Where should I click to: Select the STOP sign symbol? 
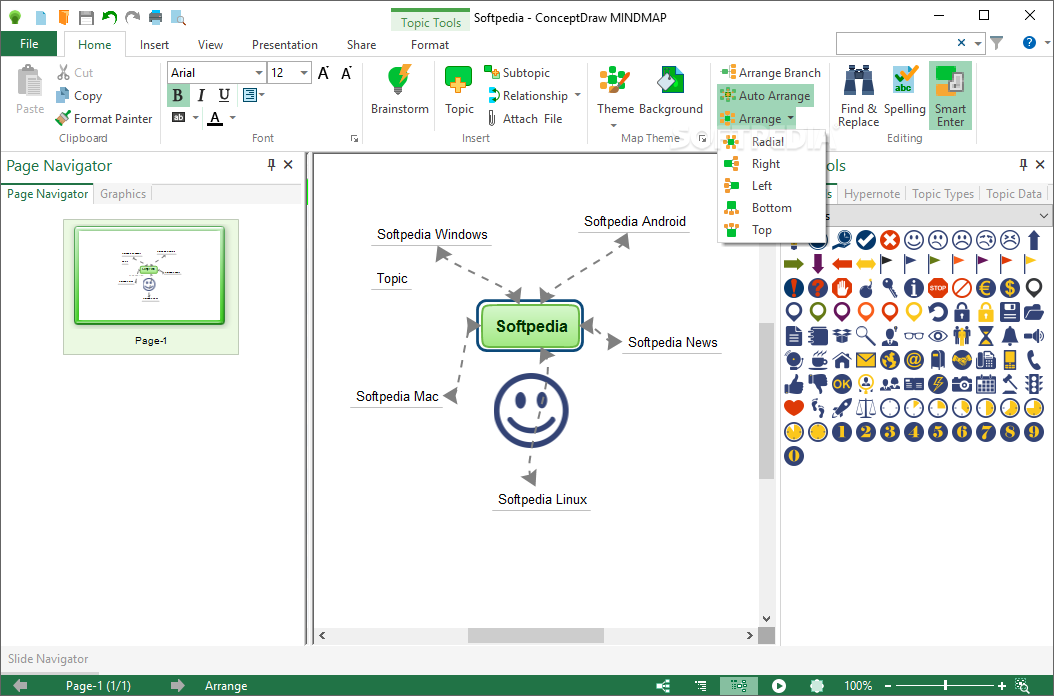click(x=938, y=288)
